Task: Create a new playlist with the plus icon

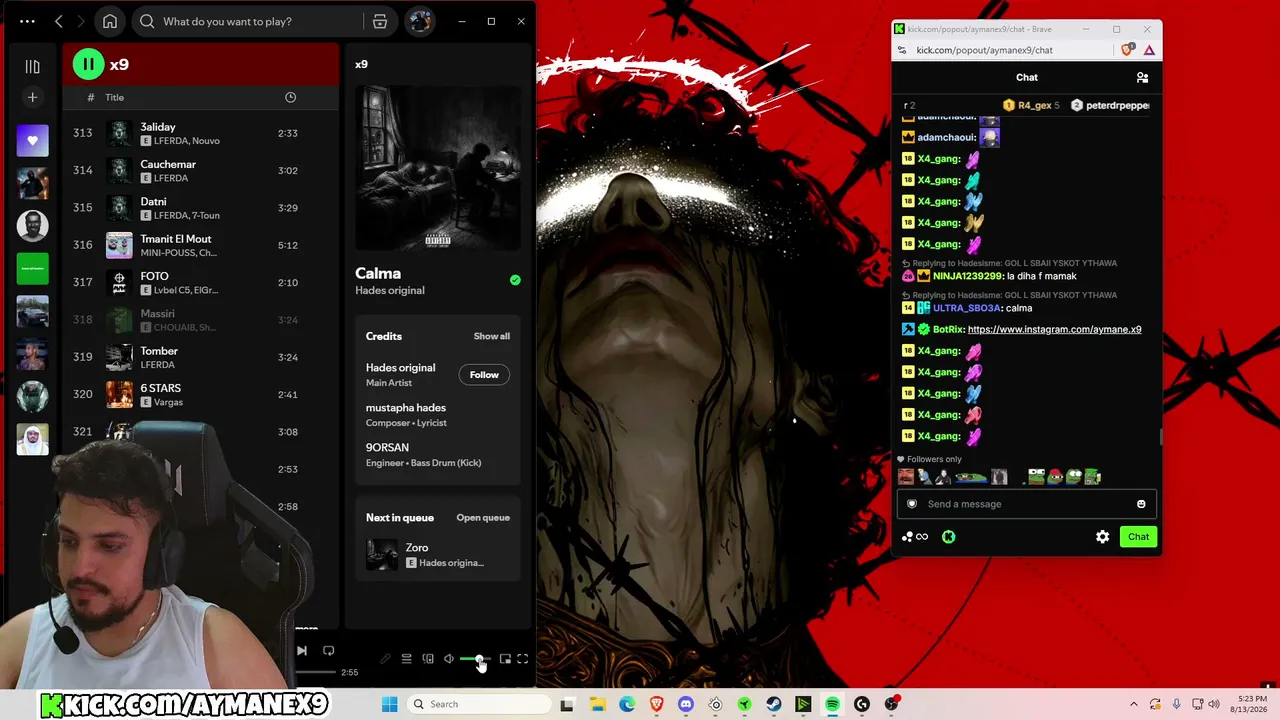Action: (x=32, y=97)
